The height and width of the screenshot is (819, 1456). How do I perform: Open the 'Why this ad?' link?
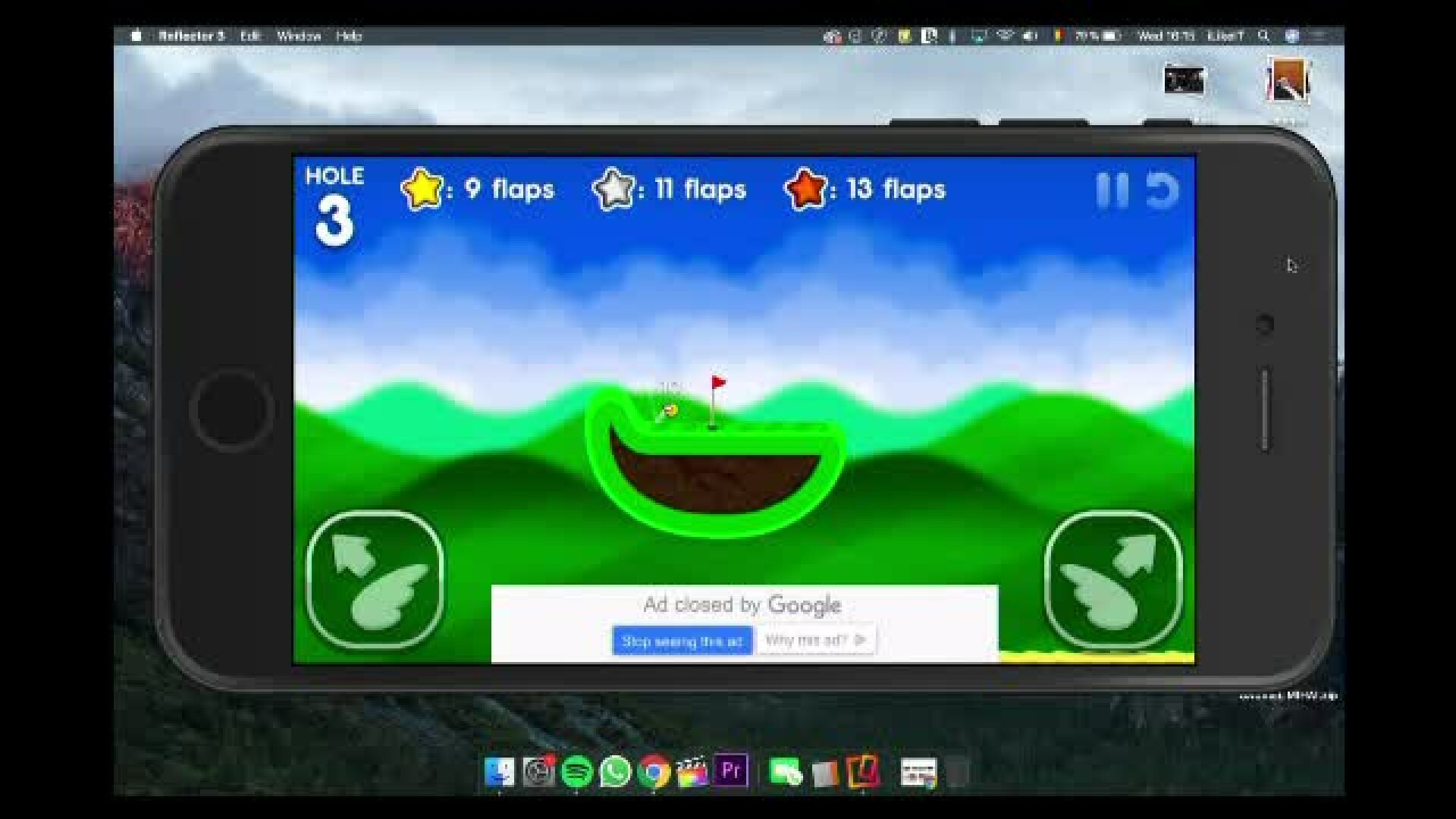pos(815,640)
